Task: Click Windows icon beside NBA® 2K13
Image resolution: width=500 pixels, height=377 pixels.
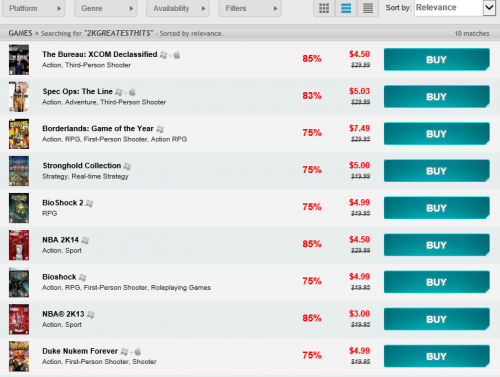Action: [91, 314]
